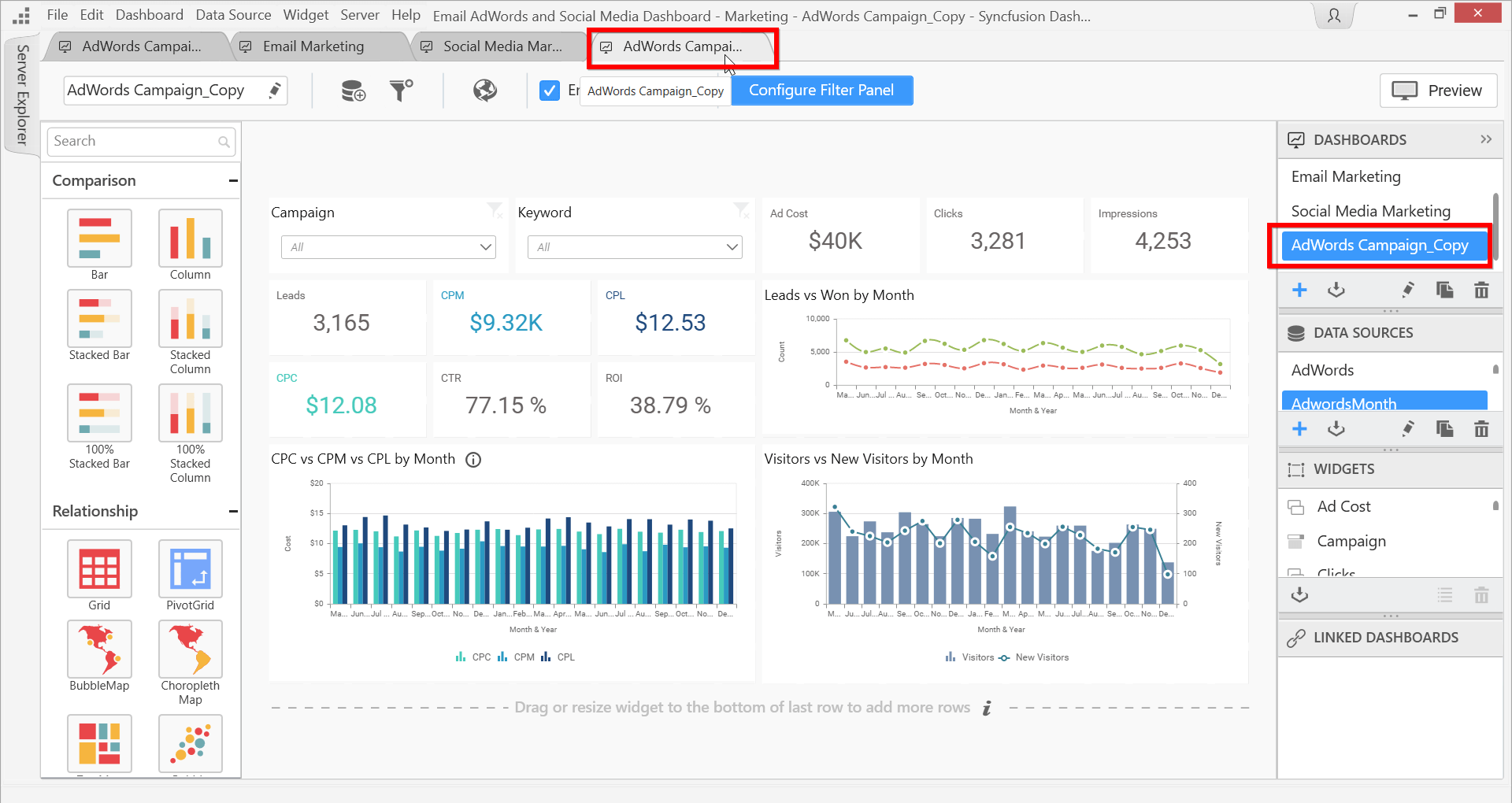Select the PivotGrid widget icon
This screenshot has height=803, width=1512.
point(190,569)
